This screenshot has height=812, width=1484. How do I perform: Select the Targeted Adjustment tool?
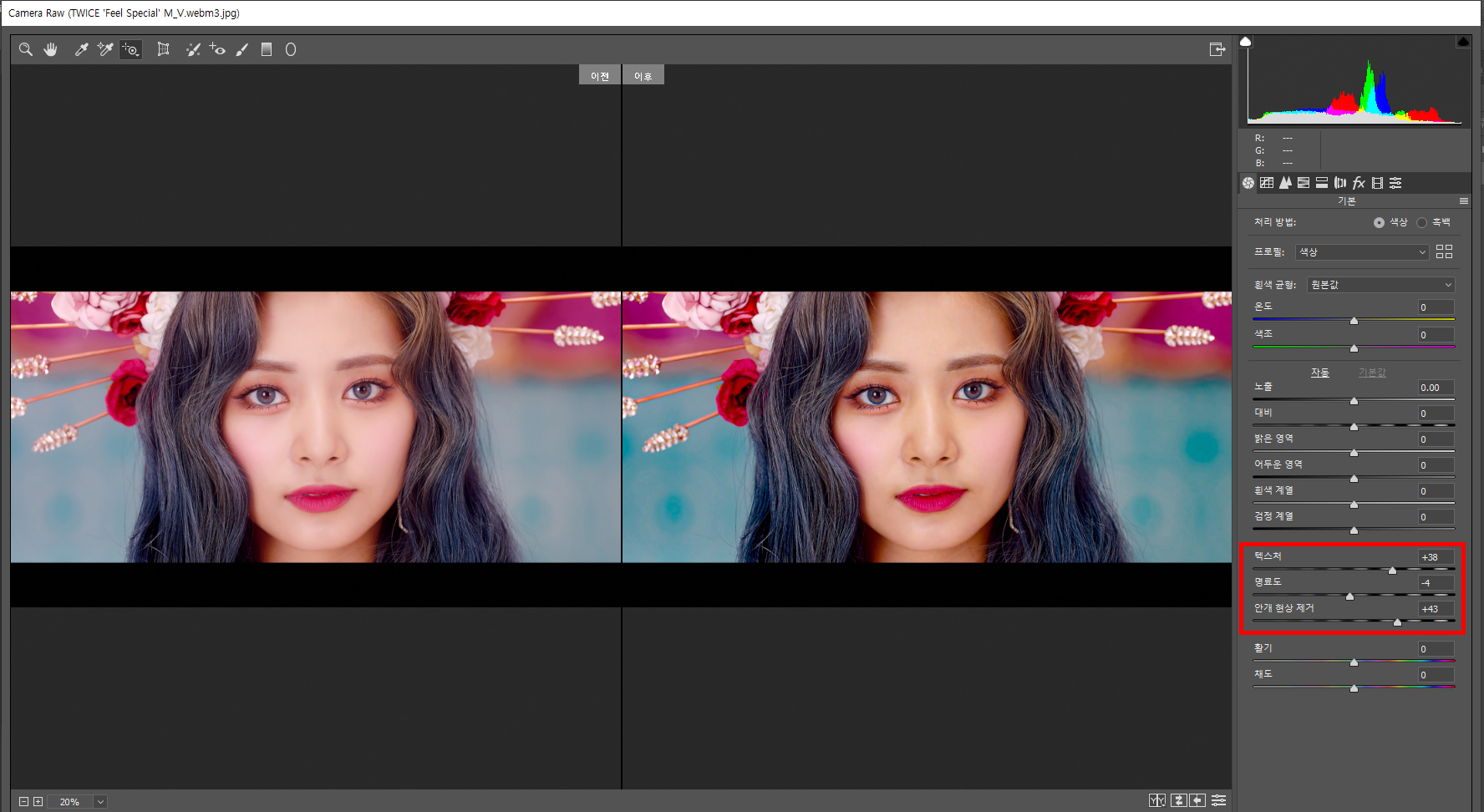click(x=131, y=49)
